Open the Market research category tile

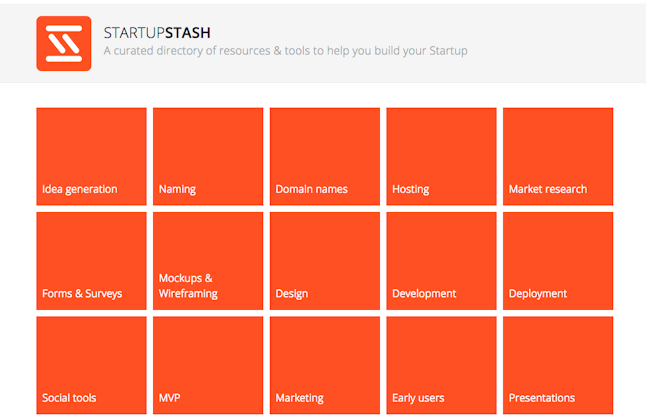click(x=558, y=157)
